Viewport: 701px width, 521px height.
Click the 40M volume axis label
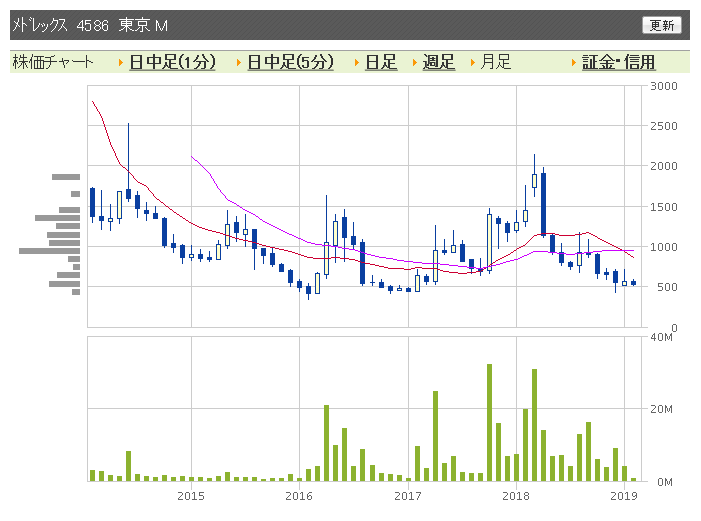click(662, 337)
